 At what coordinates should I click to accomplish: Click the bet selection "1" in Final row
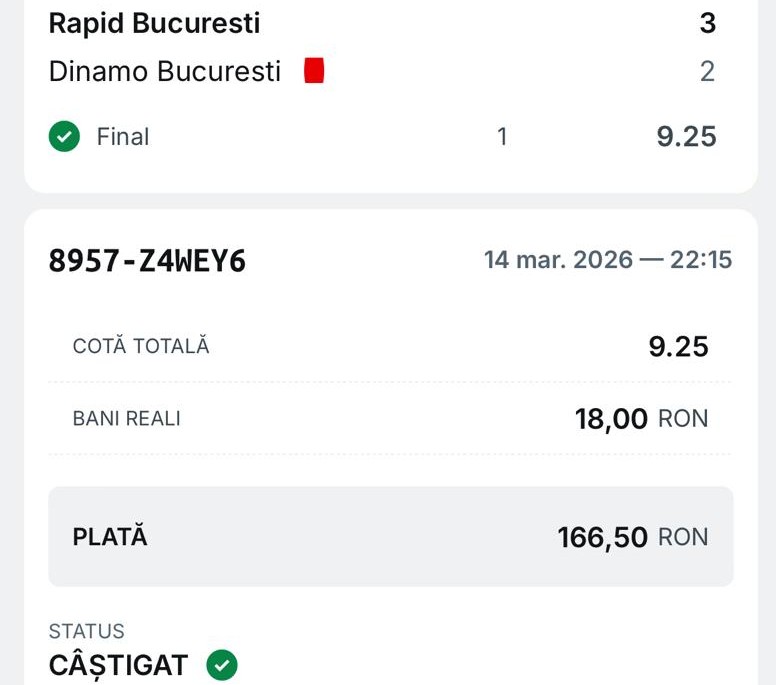502,137
